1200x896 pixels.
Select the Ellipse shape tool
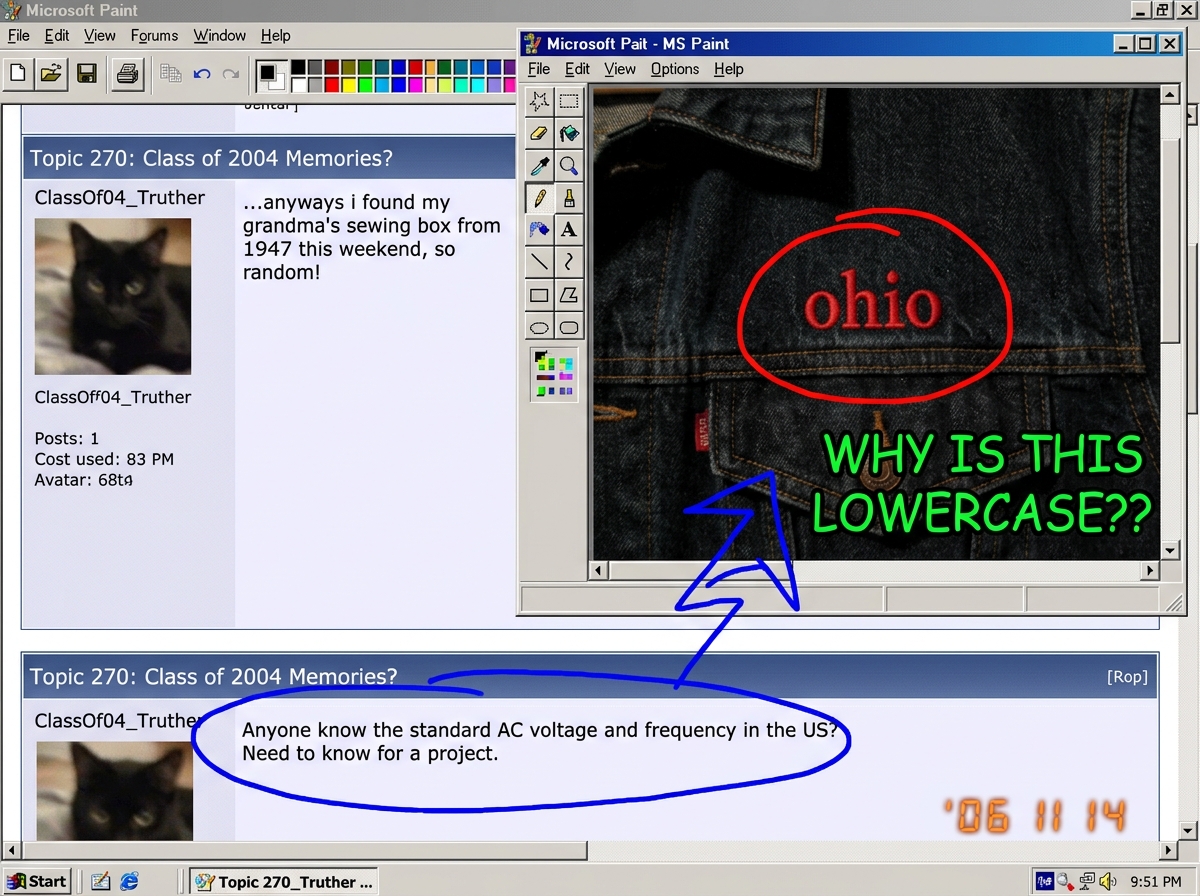[539, 327]
